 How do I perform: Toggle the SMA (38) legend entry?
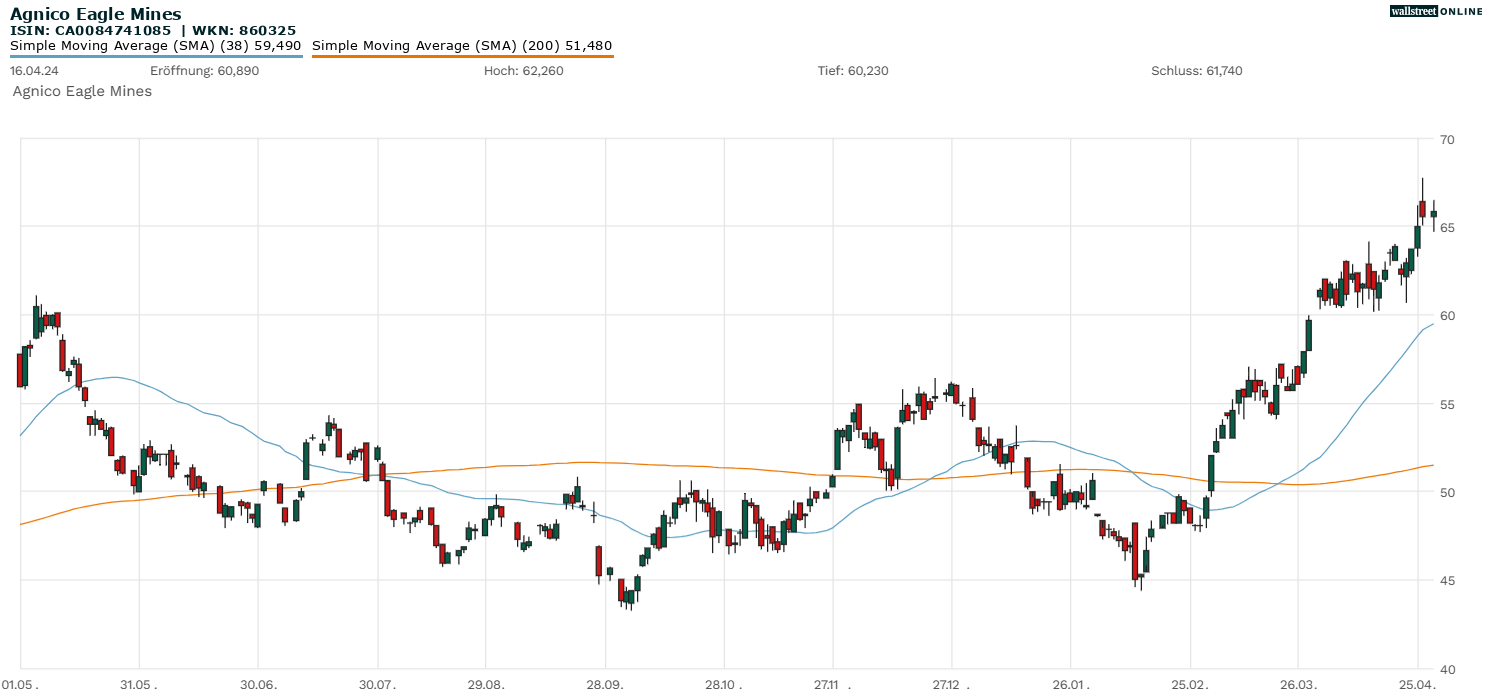[156, 46]
